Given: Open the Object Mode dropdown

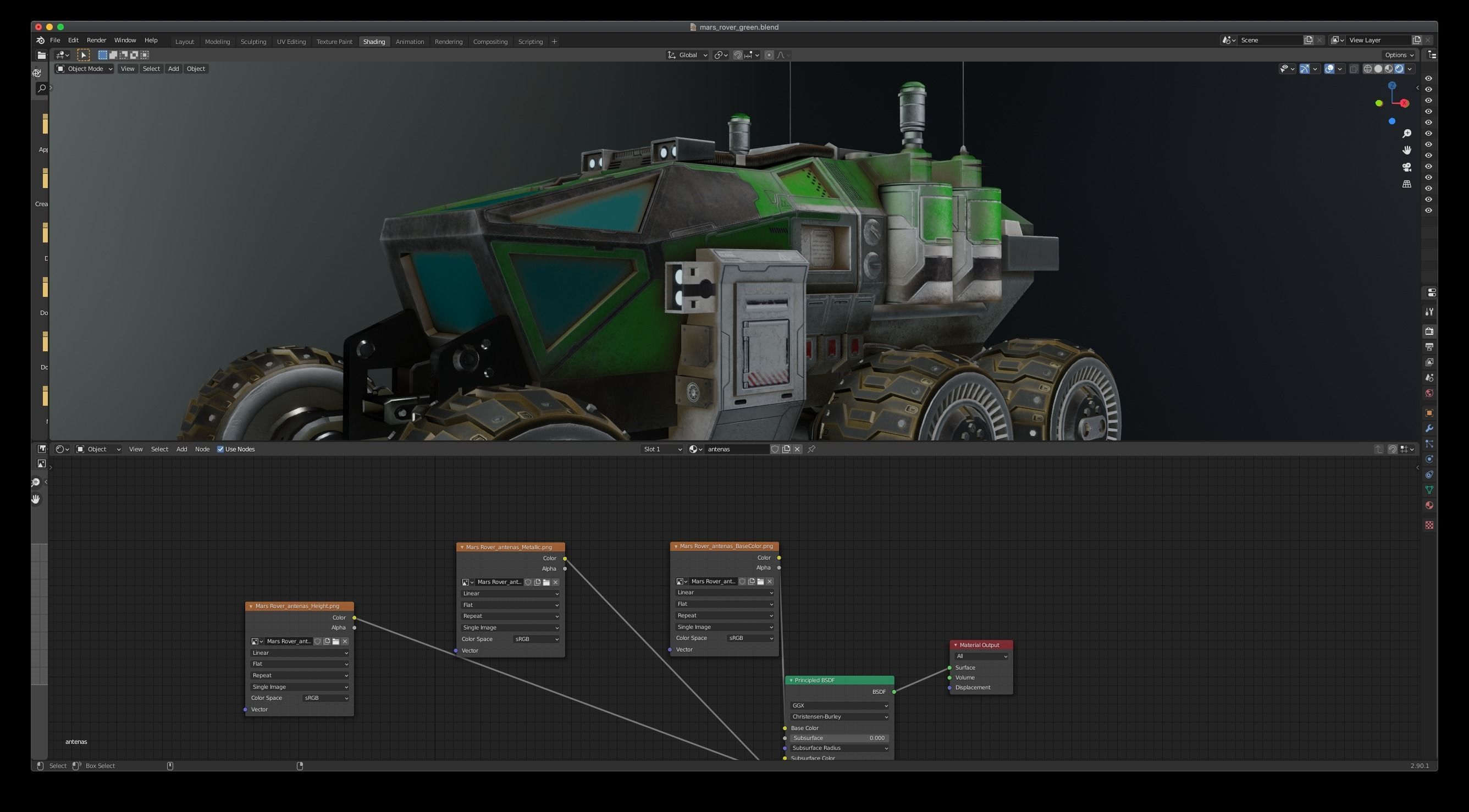Looking at the screenshot, I should (x=85, y=69).
